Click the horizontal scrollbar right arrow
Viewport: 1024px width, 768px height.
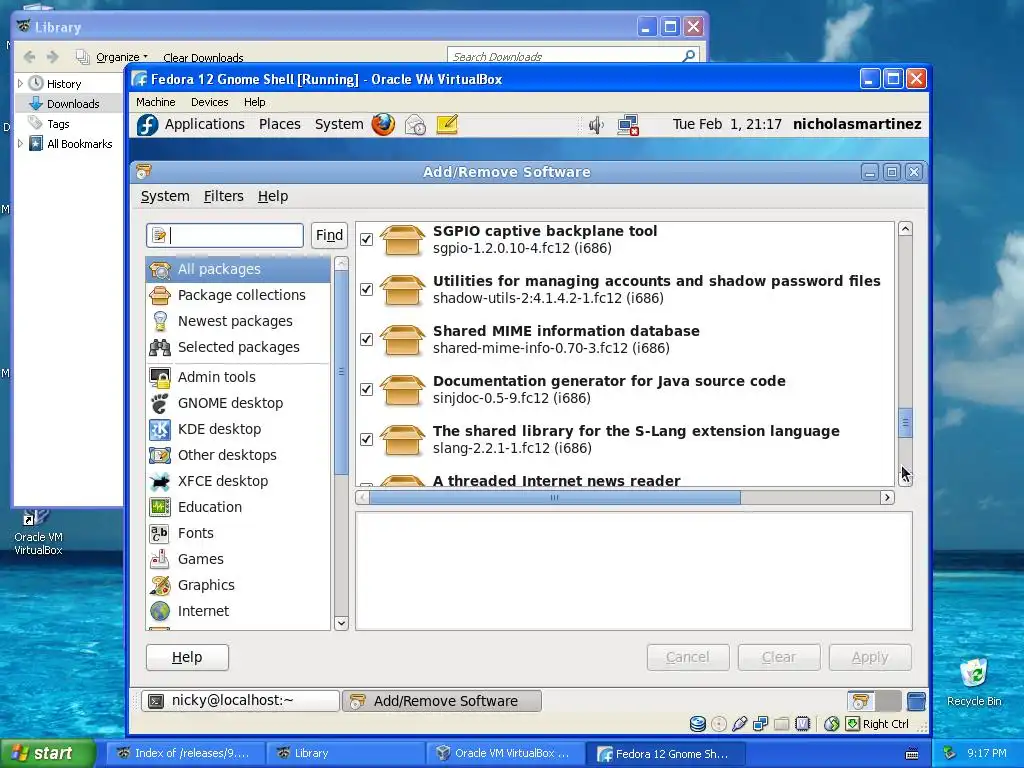(887, 498)
